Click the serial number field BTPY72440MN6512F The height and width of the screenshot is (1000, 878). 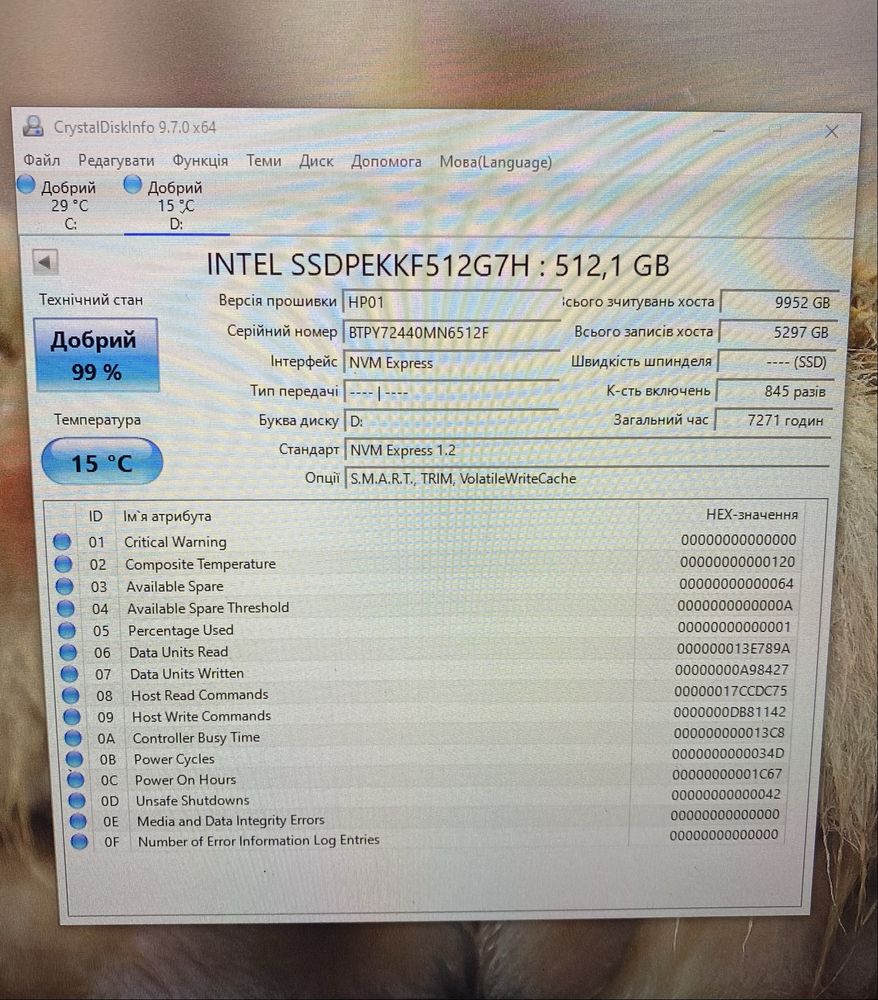point(451,332)
